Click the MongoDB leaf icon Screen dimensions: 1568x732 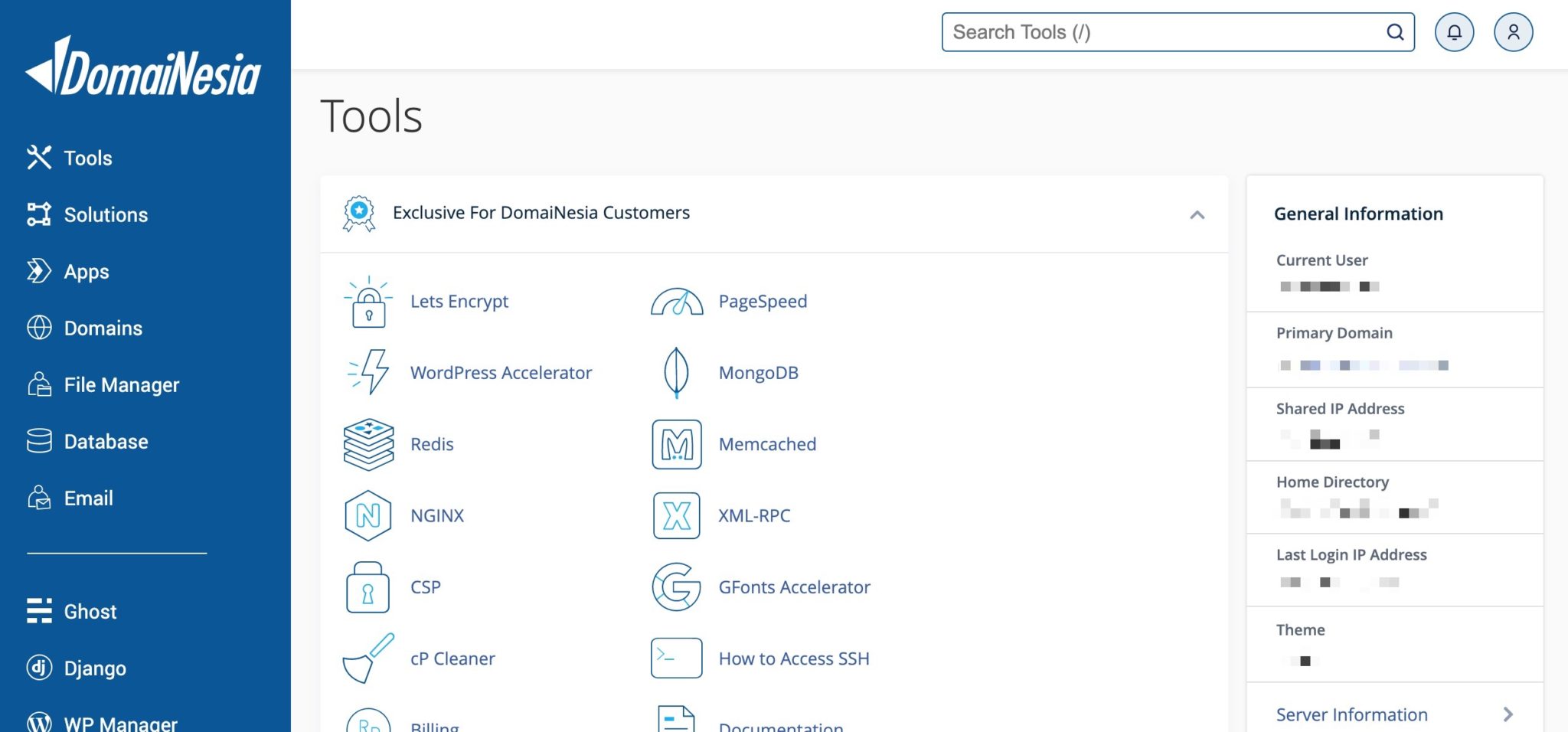click(x=677, y=373)
